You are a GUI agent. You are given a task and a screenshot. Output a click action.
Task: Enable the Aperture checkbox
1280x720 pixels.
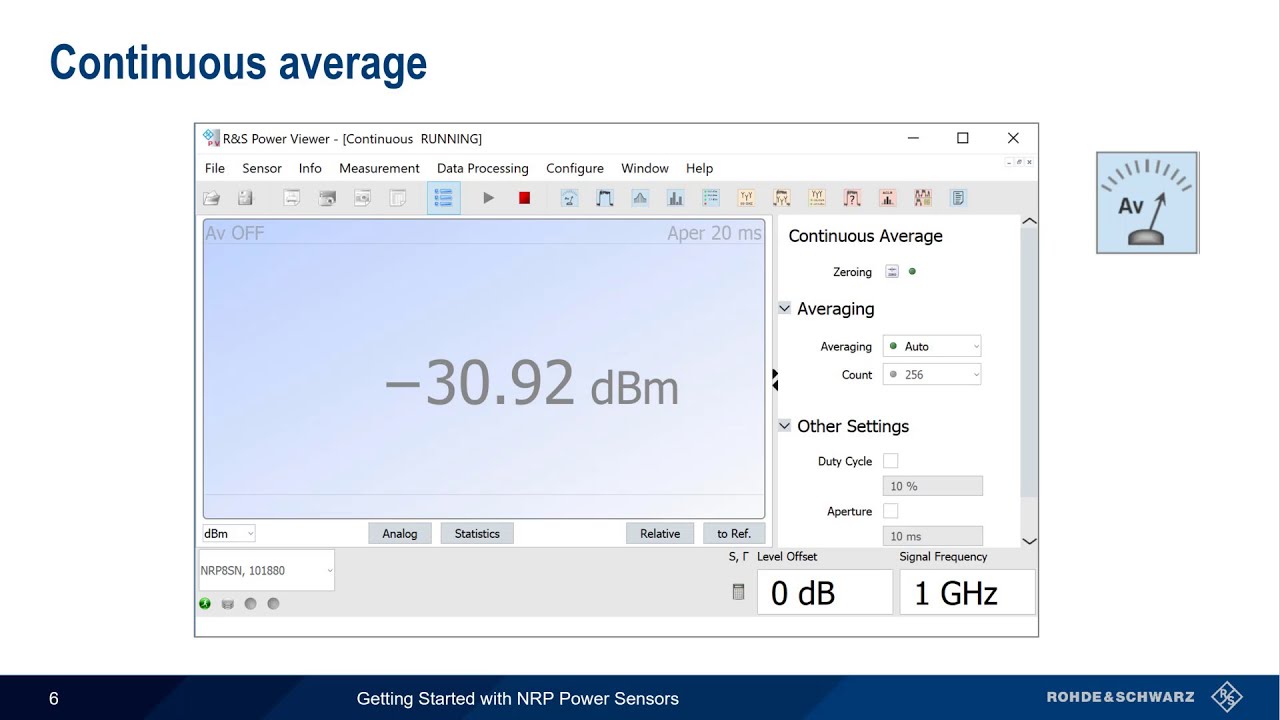coord(891,511)
